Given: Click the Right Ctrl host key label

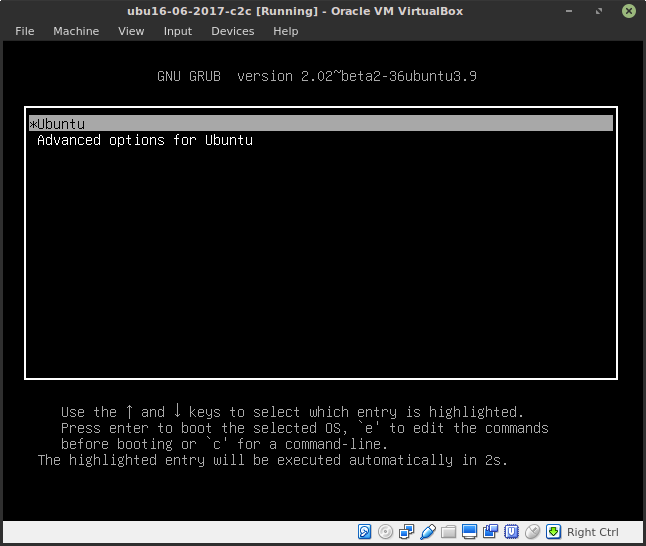Looking at the screenshot, I should [x=592, y=532].
